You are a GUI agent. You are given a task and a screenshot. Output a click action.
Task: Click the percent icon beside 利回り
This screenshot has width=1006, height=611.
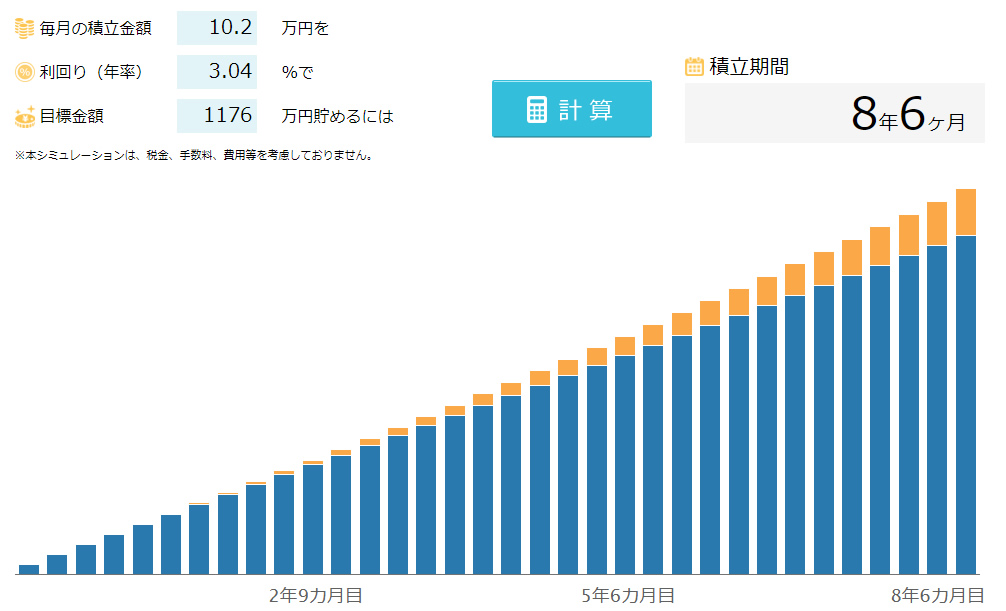tap(25, 72)
